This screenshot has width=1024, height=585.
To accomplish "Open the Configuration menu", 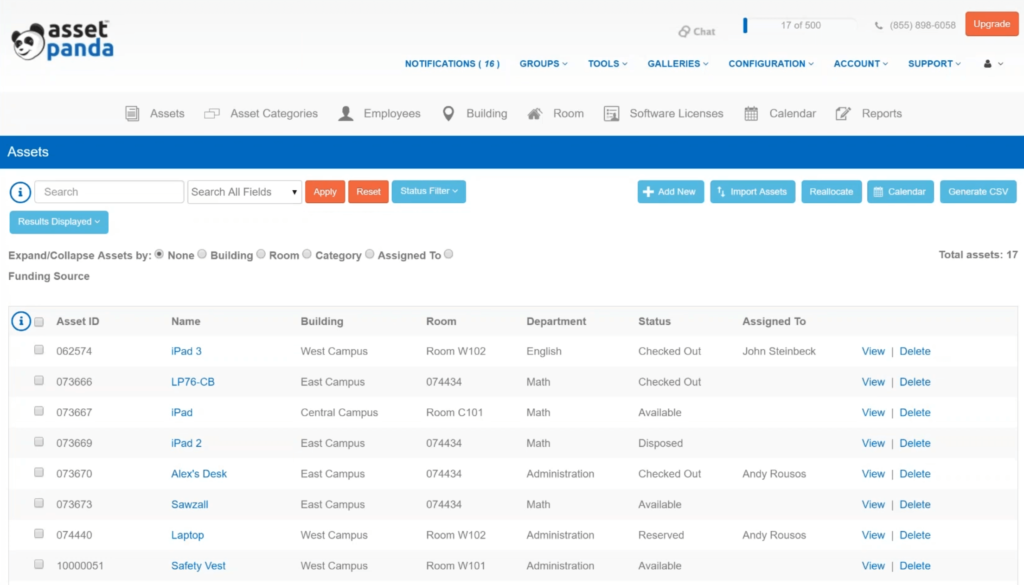I will coord(770,64).
